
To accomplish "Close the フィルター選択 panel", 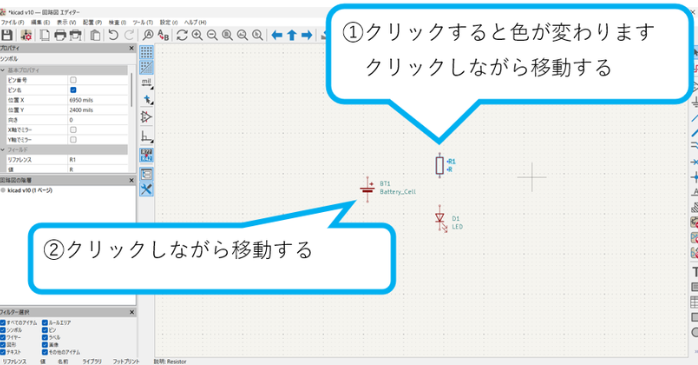I will click(131, 312).
